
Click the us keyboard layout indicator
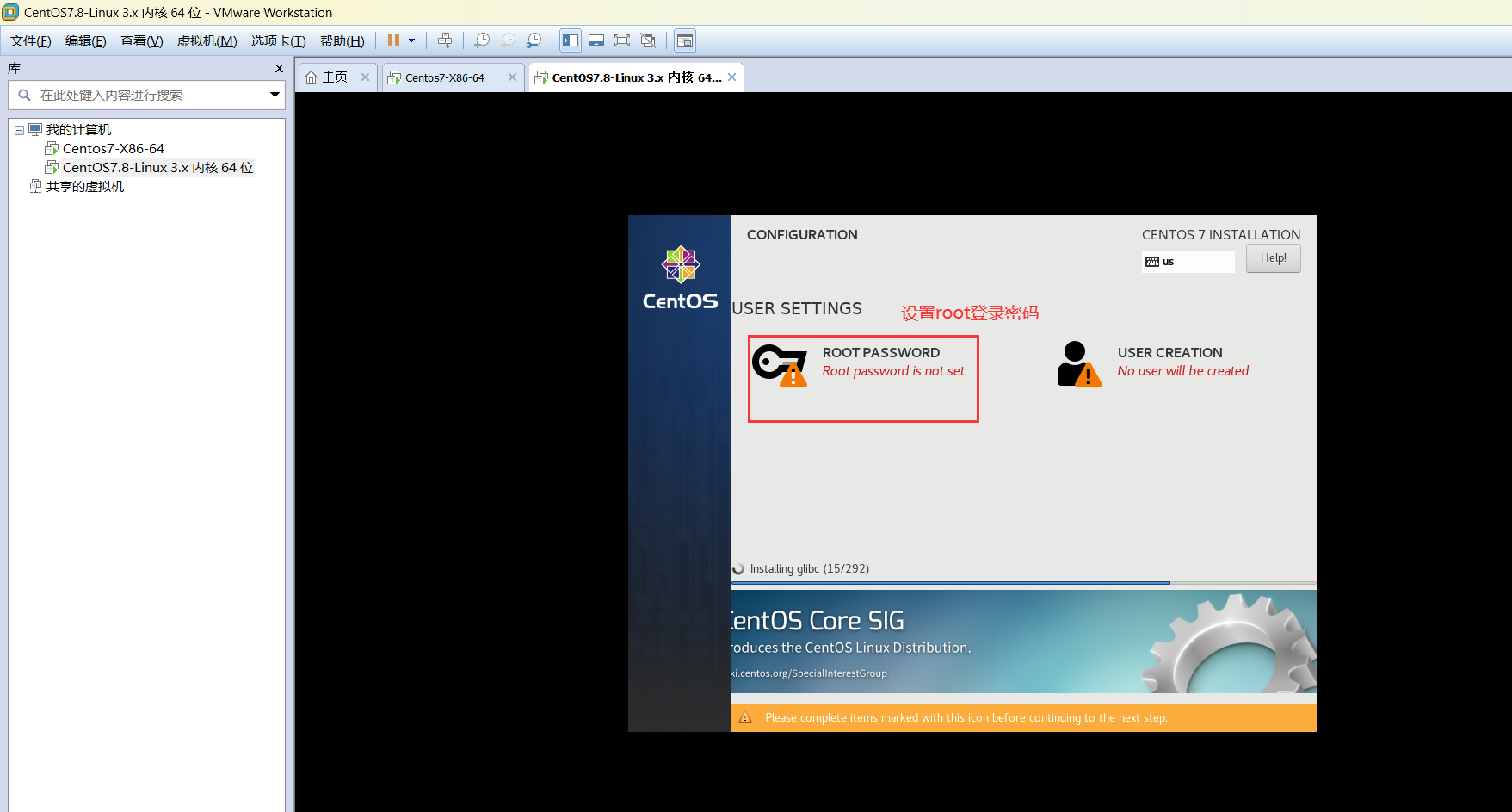coord(1188,262)
